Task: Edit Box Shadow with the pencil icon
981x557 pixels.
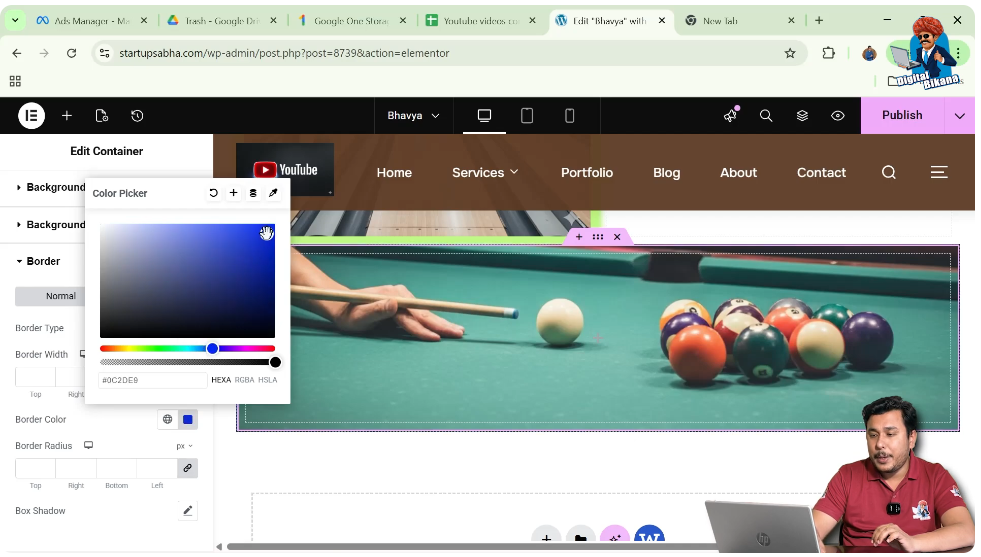Action: click(x=187, y=511)
